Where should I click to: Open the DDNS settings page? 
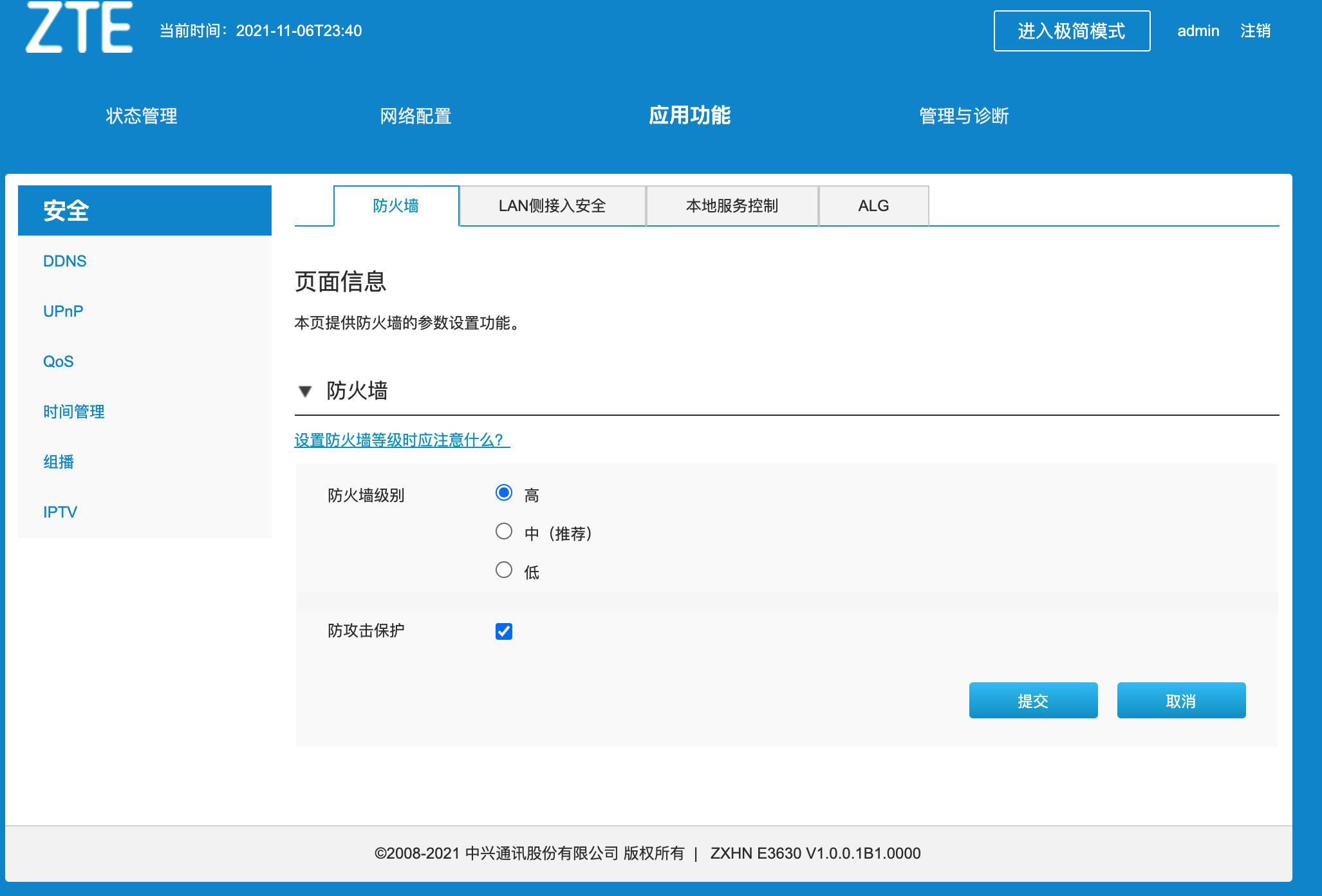pyautogui.click(x=64, y=261)
